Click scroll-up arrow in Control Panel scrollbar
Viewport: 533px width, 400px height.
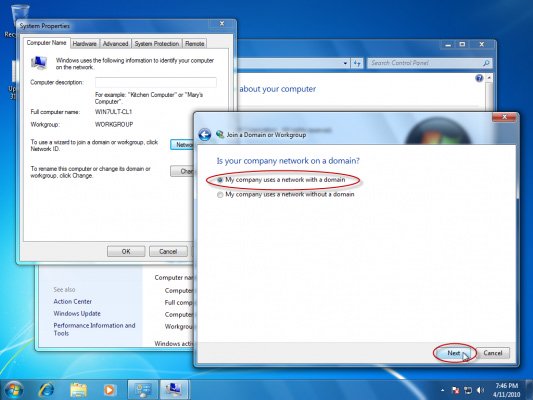point(489,78)
